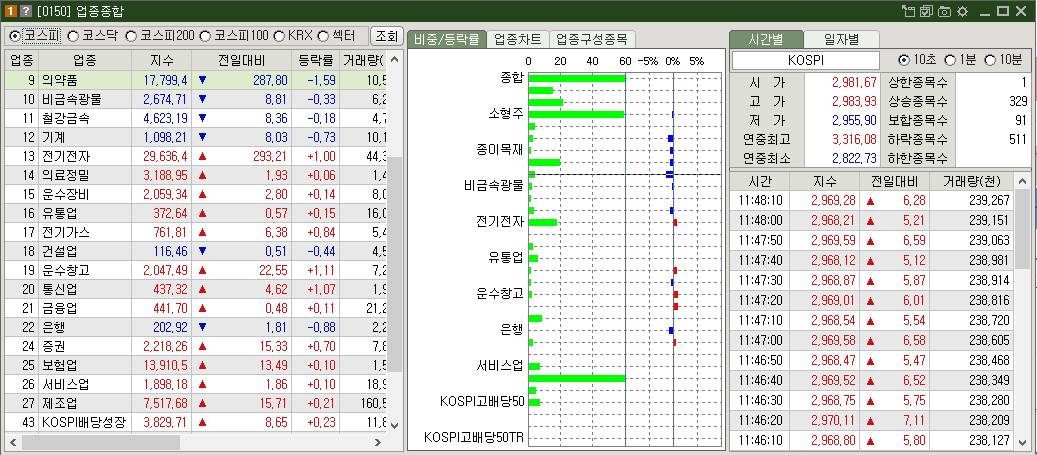Click the 조회 search button

point(386,36)
